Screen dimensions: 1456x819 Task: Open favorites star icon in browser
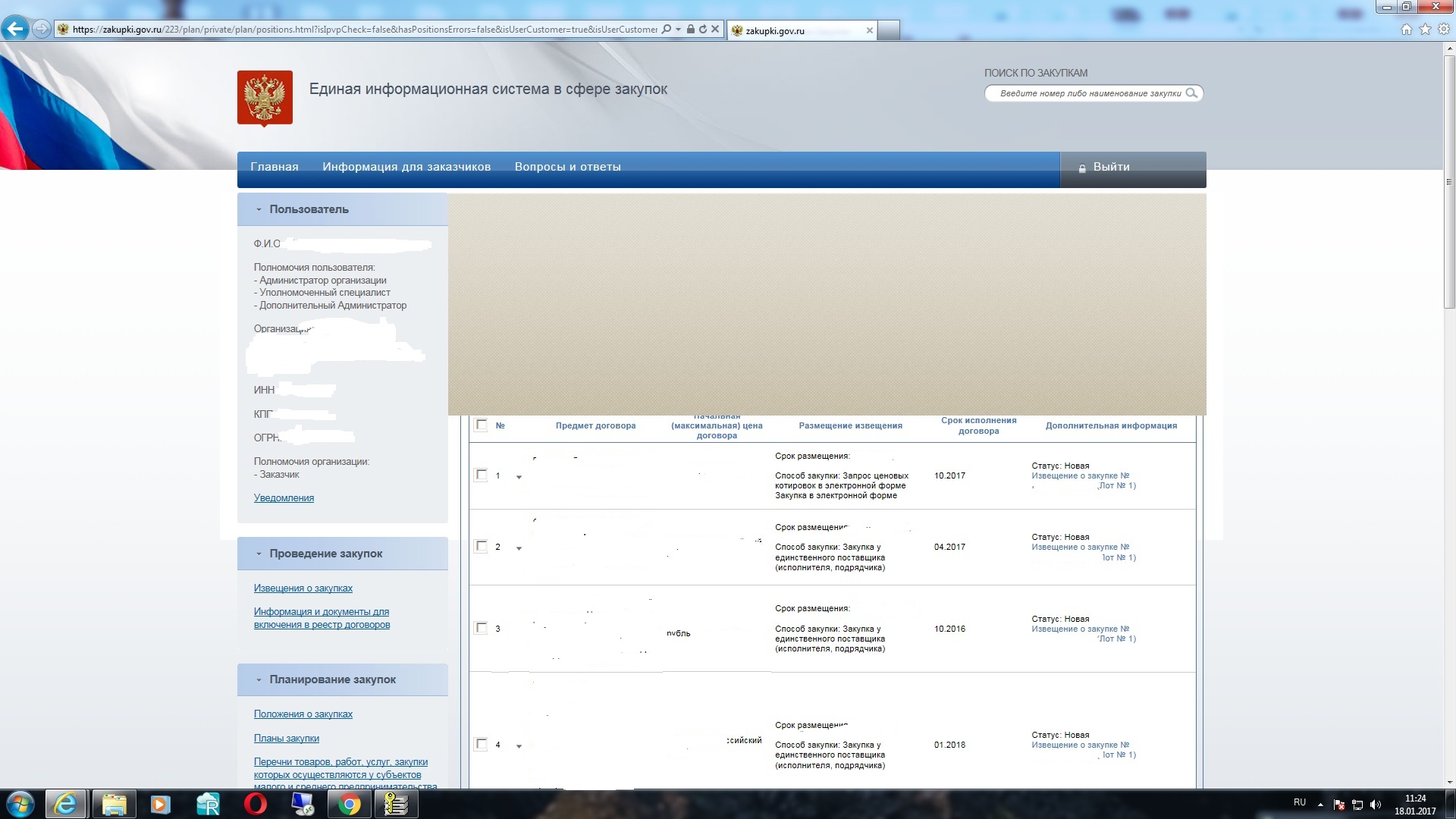1425,30
